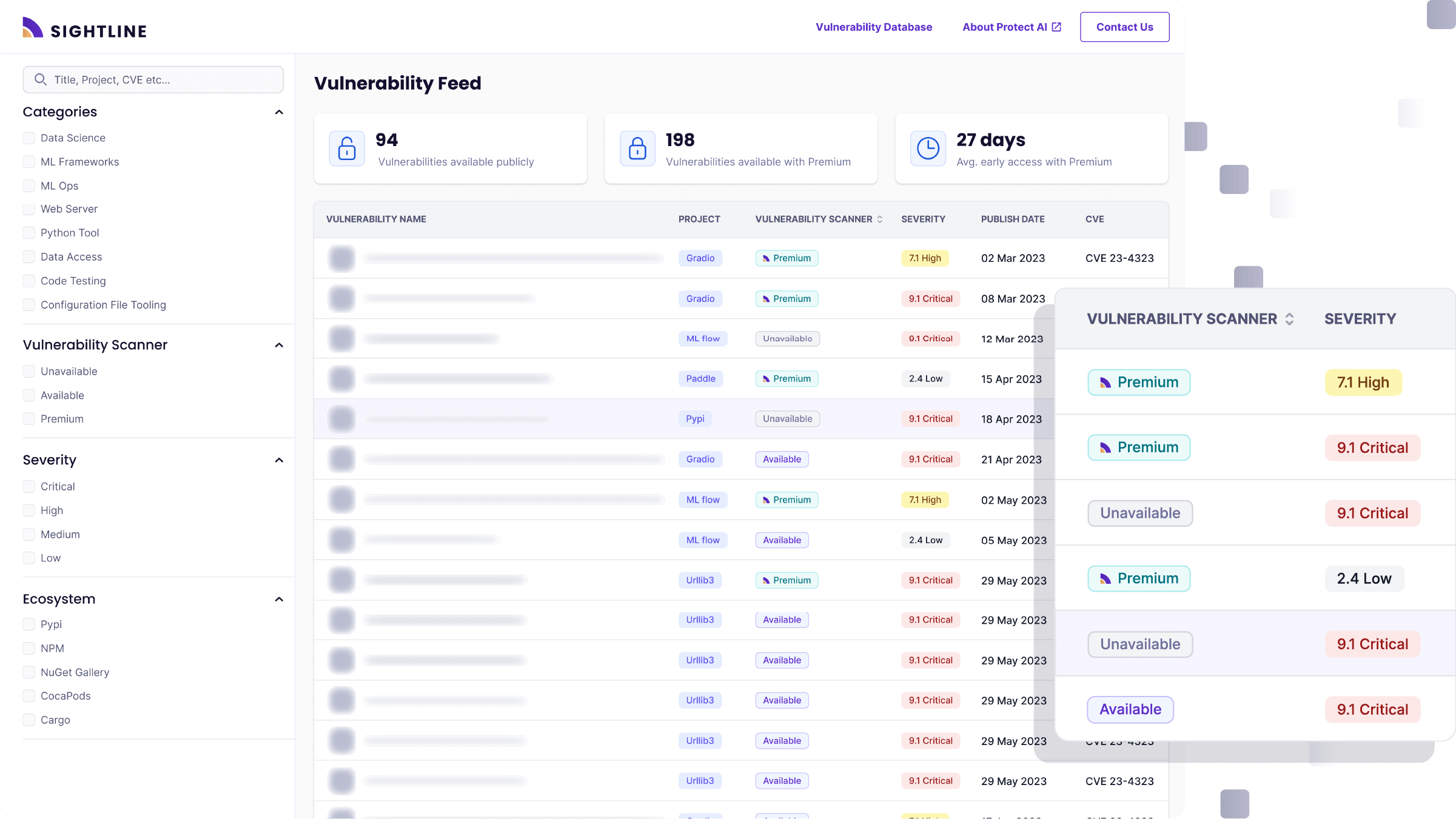Click the external link icon after About Protect AI
This screenshot has width=1456, height=819.
point(1056,27)
